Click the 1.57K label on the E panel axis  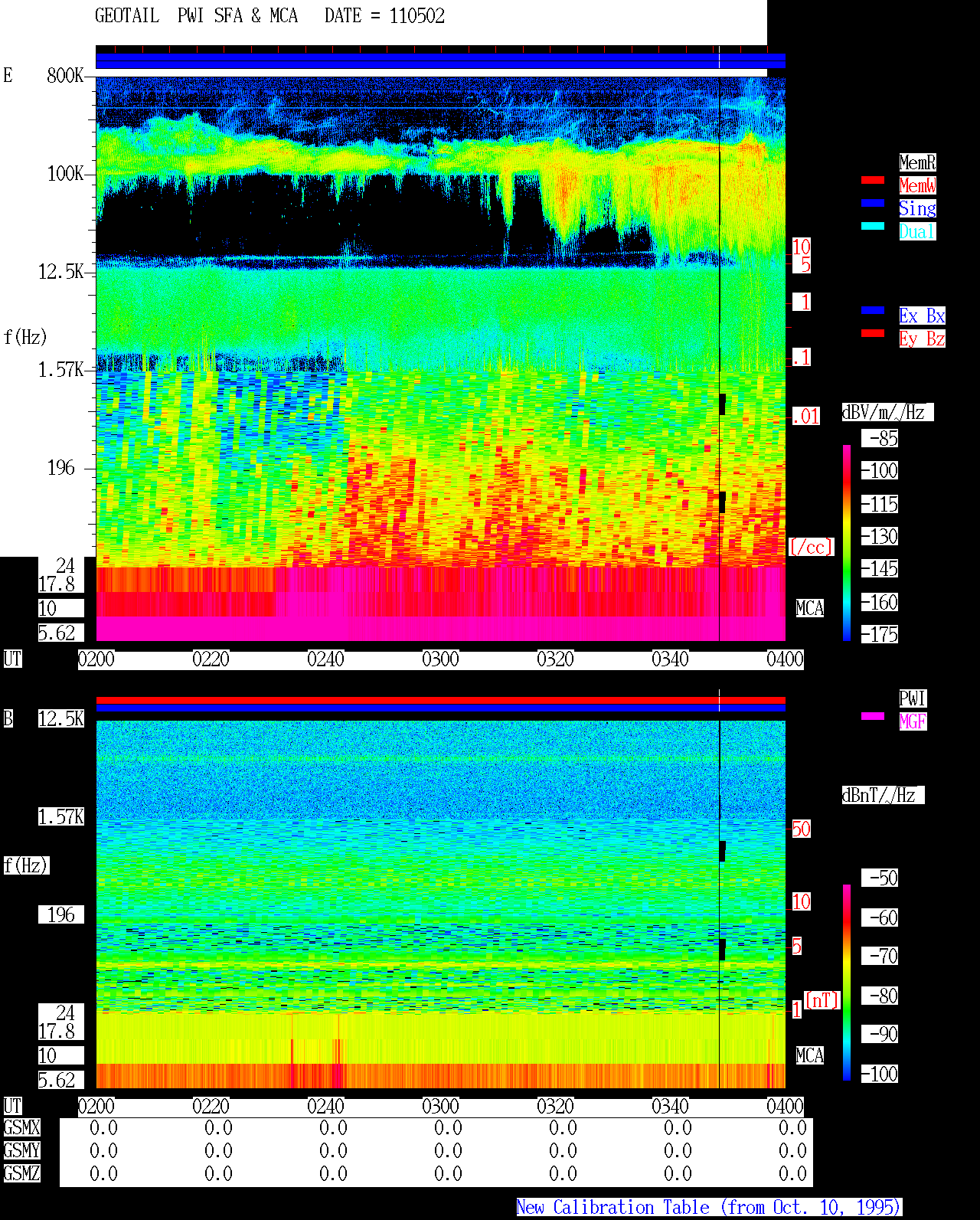point(61,369)
